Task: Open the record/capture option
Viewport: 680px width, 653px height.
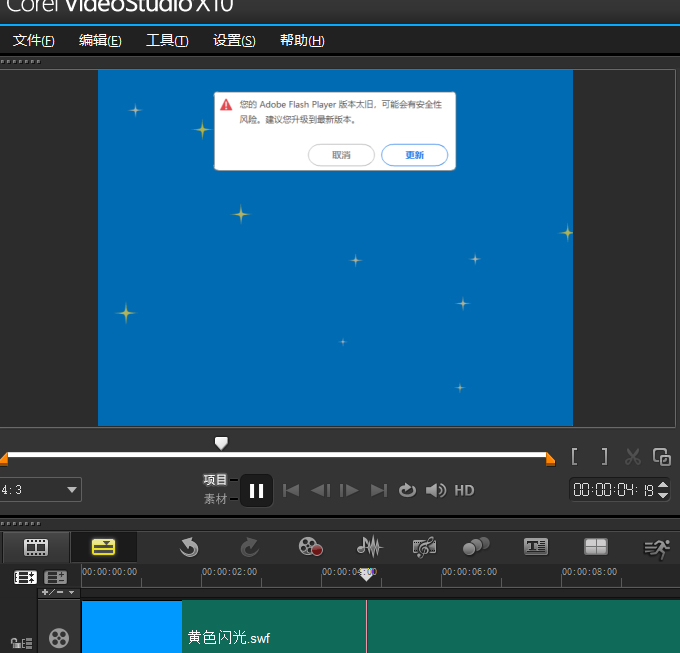Action: 310,546
